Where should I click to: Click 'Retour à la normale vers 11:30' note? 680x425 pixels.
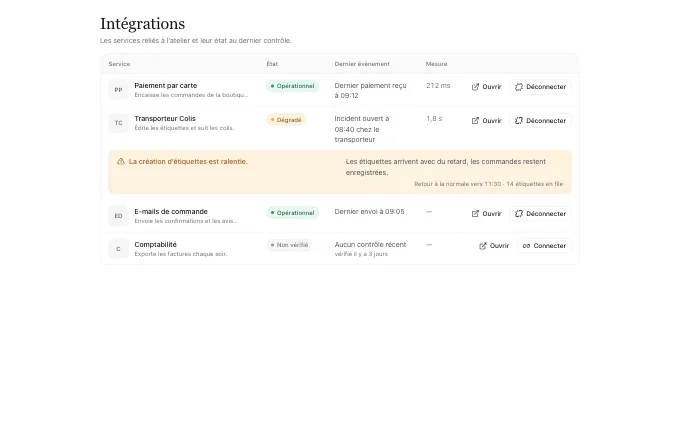click(x=488, y=184)
